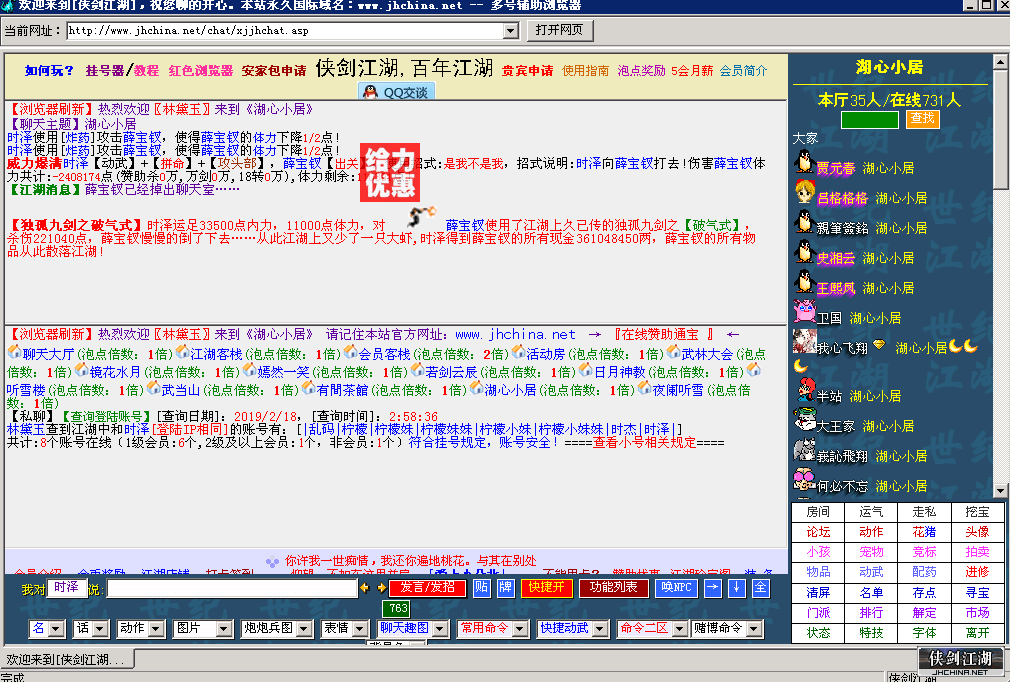This screenshot has height=682, width=1010.
Task: Click the 何必不忘 cartoon avatar
Action: click(x=805, y=480)
